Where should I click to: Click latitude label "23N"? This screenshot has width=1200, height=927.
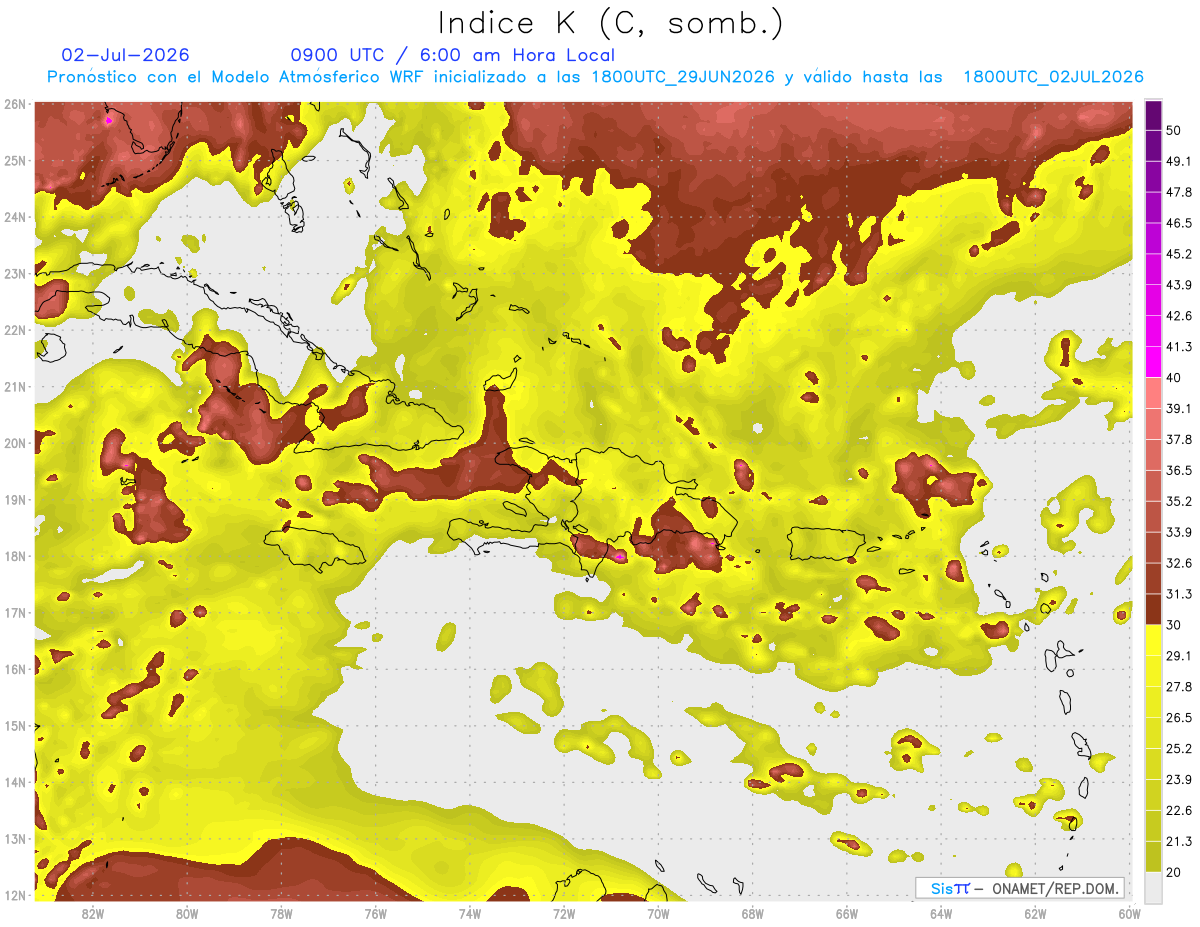pos(15,273)
